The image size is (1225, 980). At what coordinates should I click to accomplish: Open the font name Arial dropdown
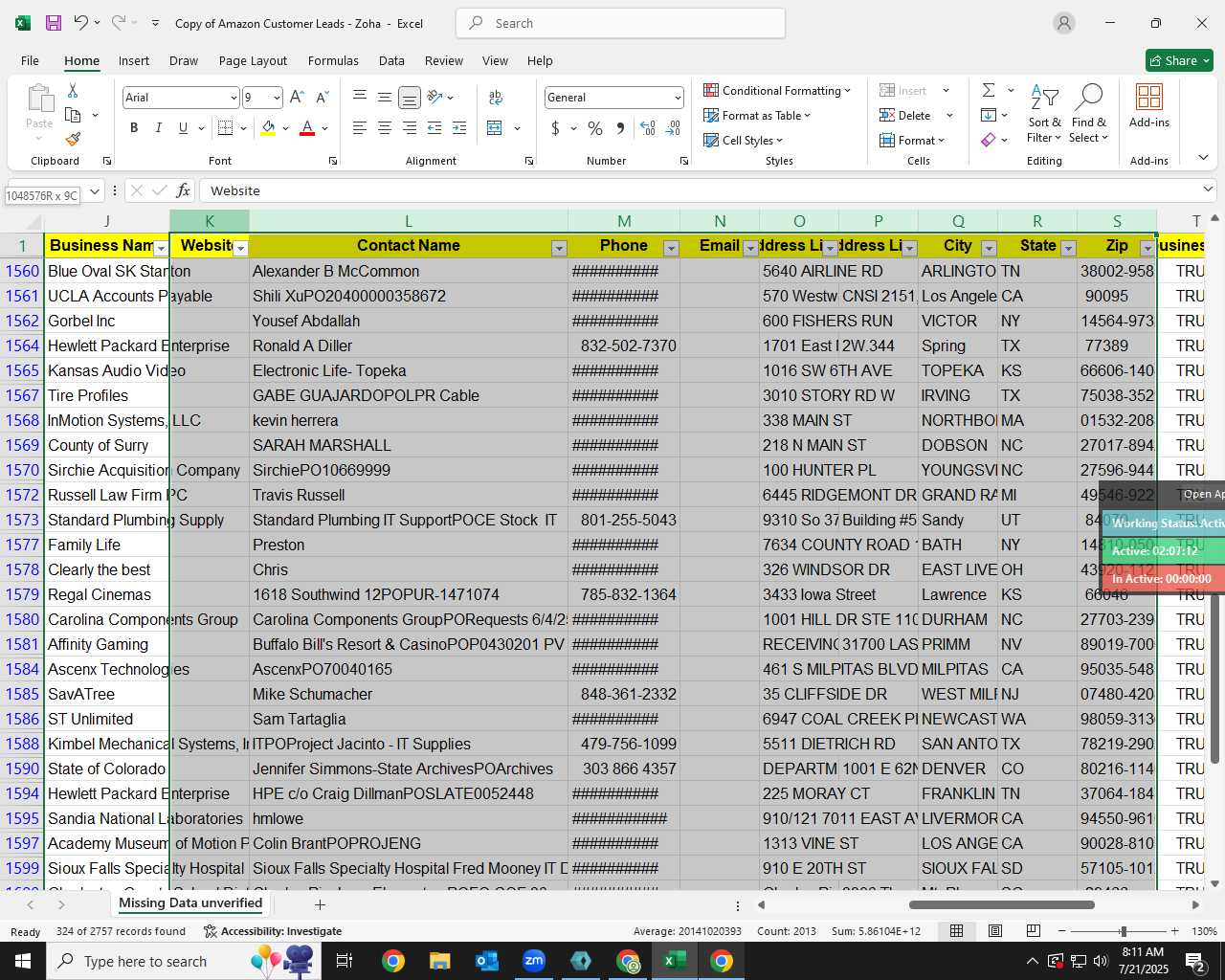[234, 98]
